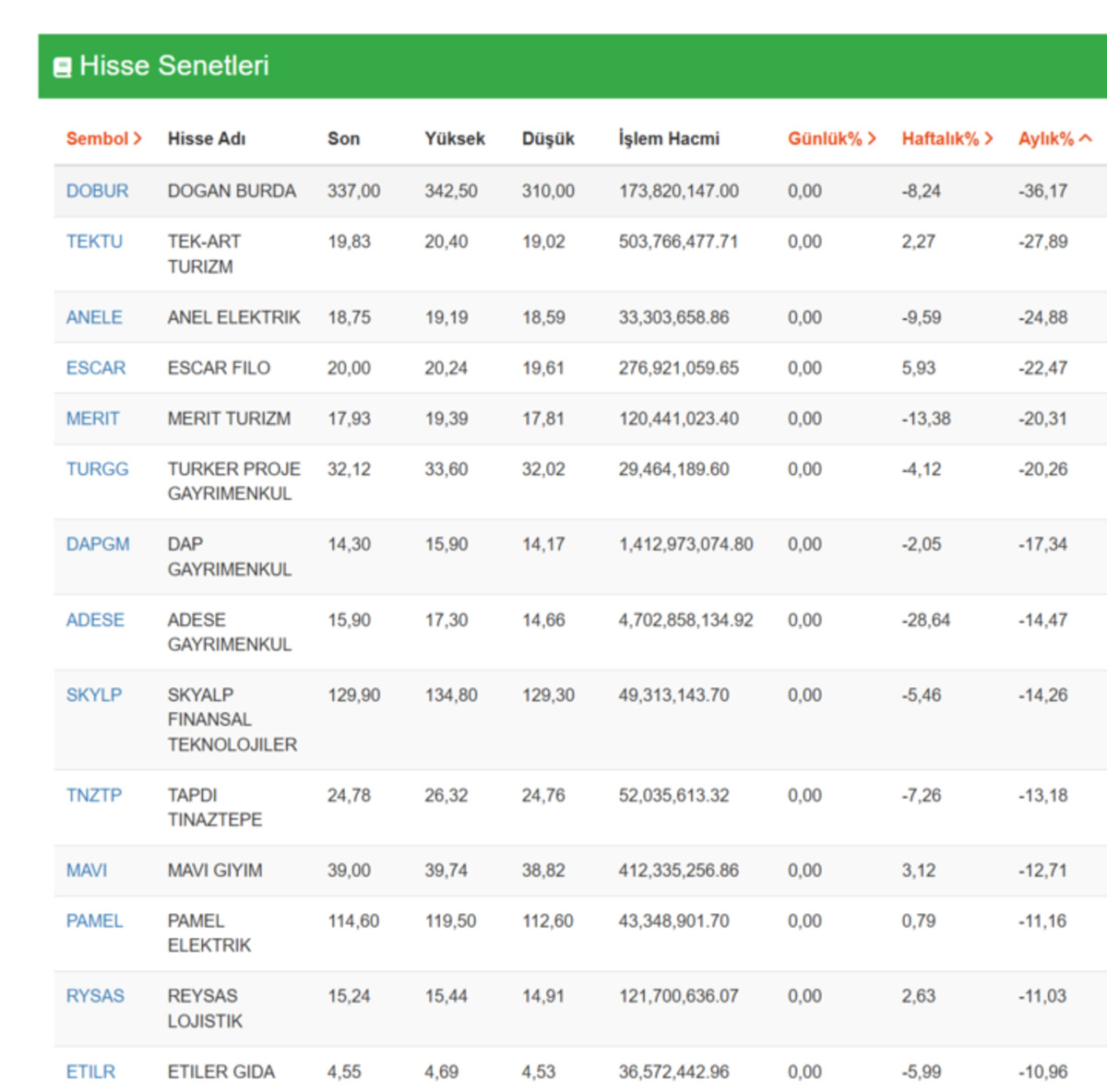Open the TURGG symbol link
1107x1092 pixels.
click(97, 469)
